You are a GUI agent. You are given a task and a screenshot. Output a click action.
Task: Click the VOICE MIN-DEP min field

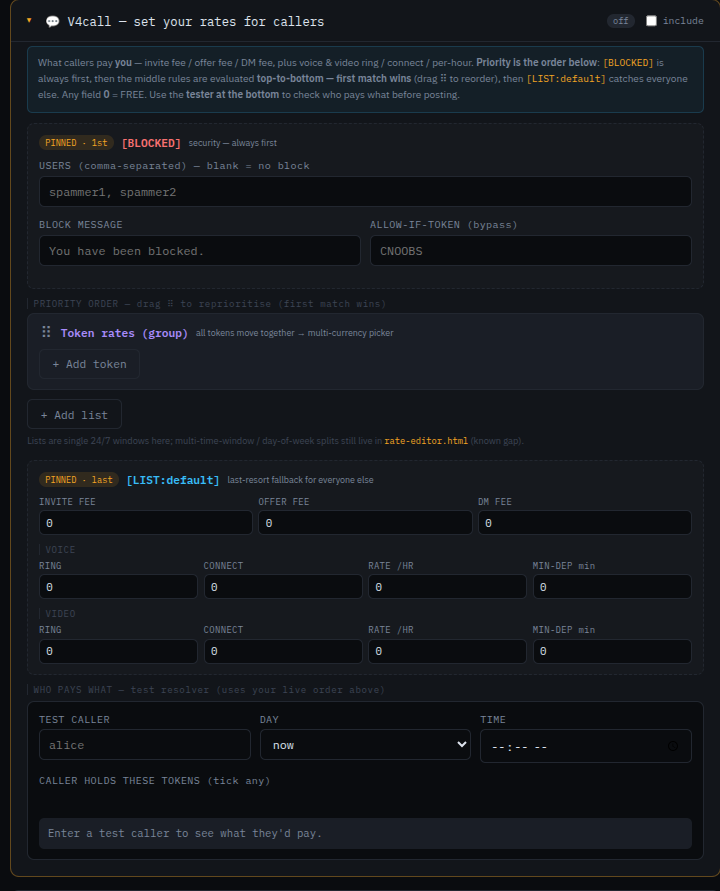(x=612, y=587)
